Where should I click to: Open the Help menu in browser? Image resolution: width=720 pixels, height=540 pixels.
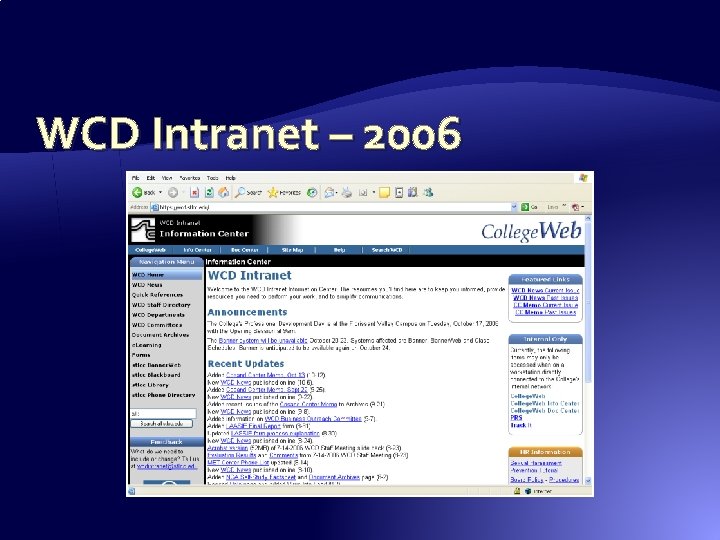(231, 178)
